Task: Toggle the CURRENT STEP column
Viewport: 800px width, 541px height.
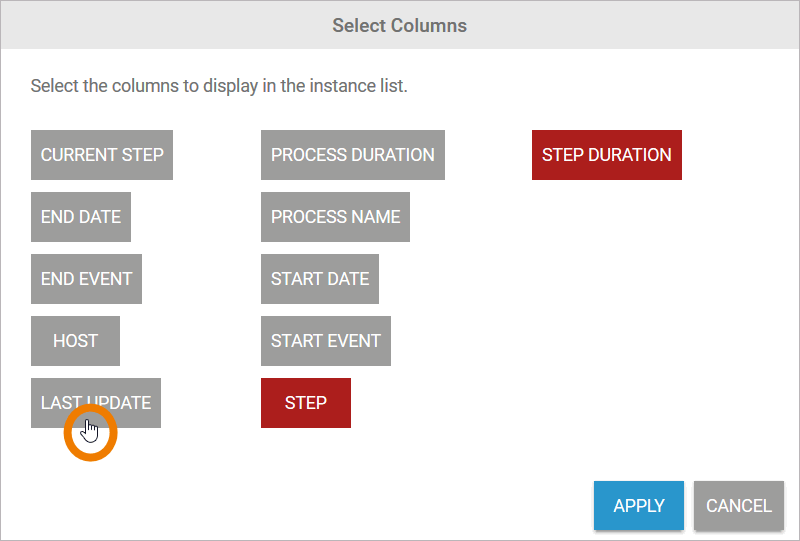Action: (102, 155)
